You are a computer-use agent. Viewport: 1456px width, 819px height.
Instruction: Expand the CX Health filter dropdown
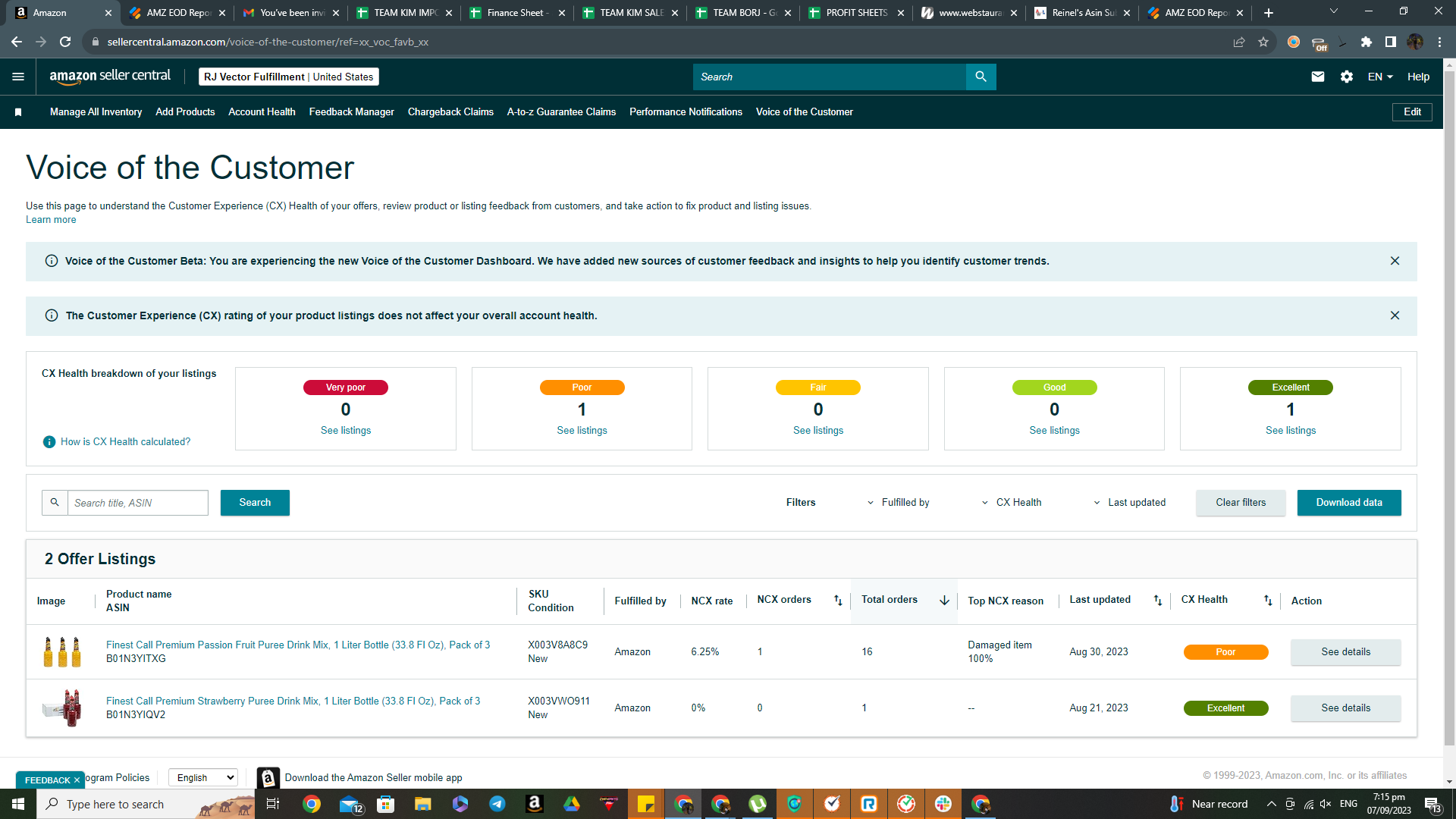1012,503
